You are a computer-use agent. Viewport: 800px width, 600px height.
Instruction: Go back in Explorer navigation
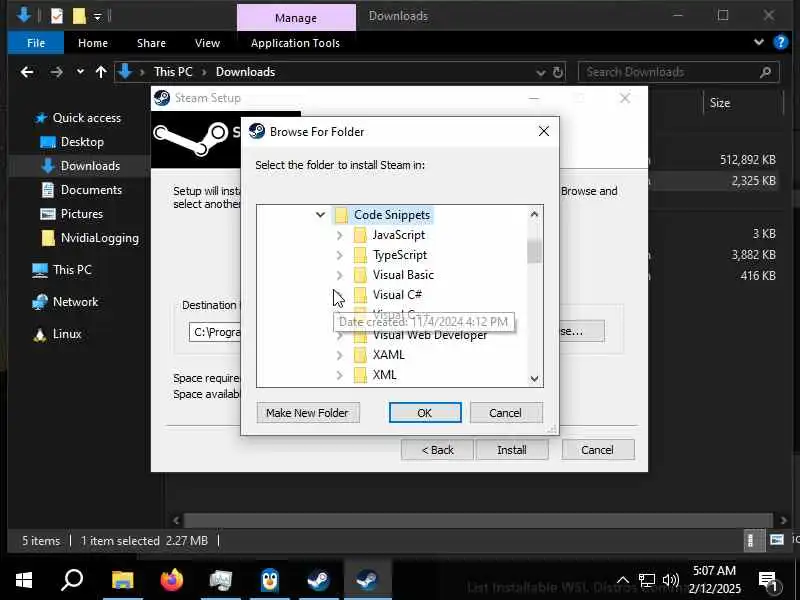[x=27, y=72]
